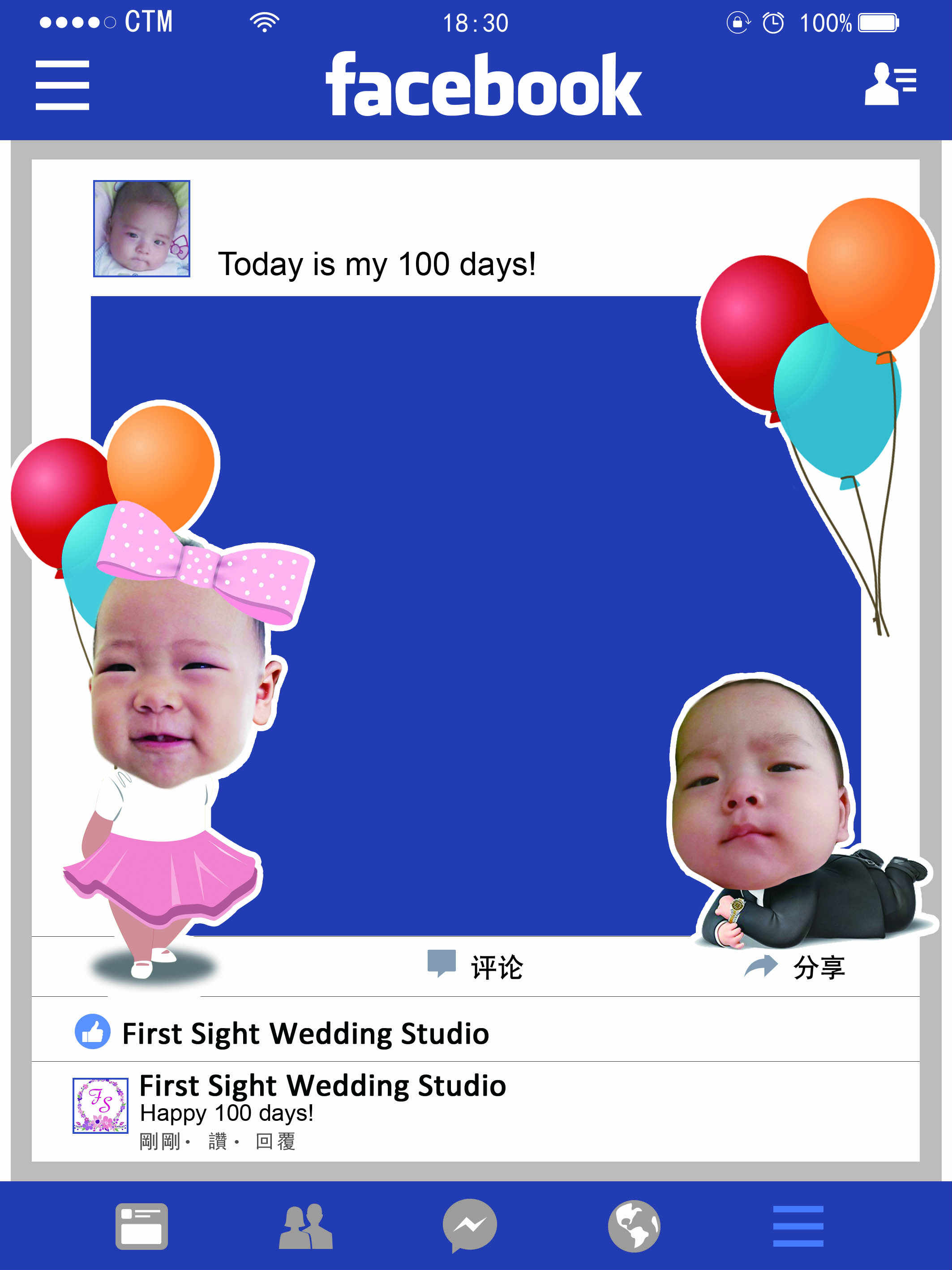Click the facebook logo in header
Screen dimensions: 952x1270
pos(483,84)
